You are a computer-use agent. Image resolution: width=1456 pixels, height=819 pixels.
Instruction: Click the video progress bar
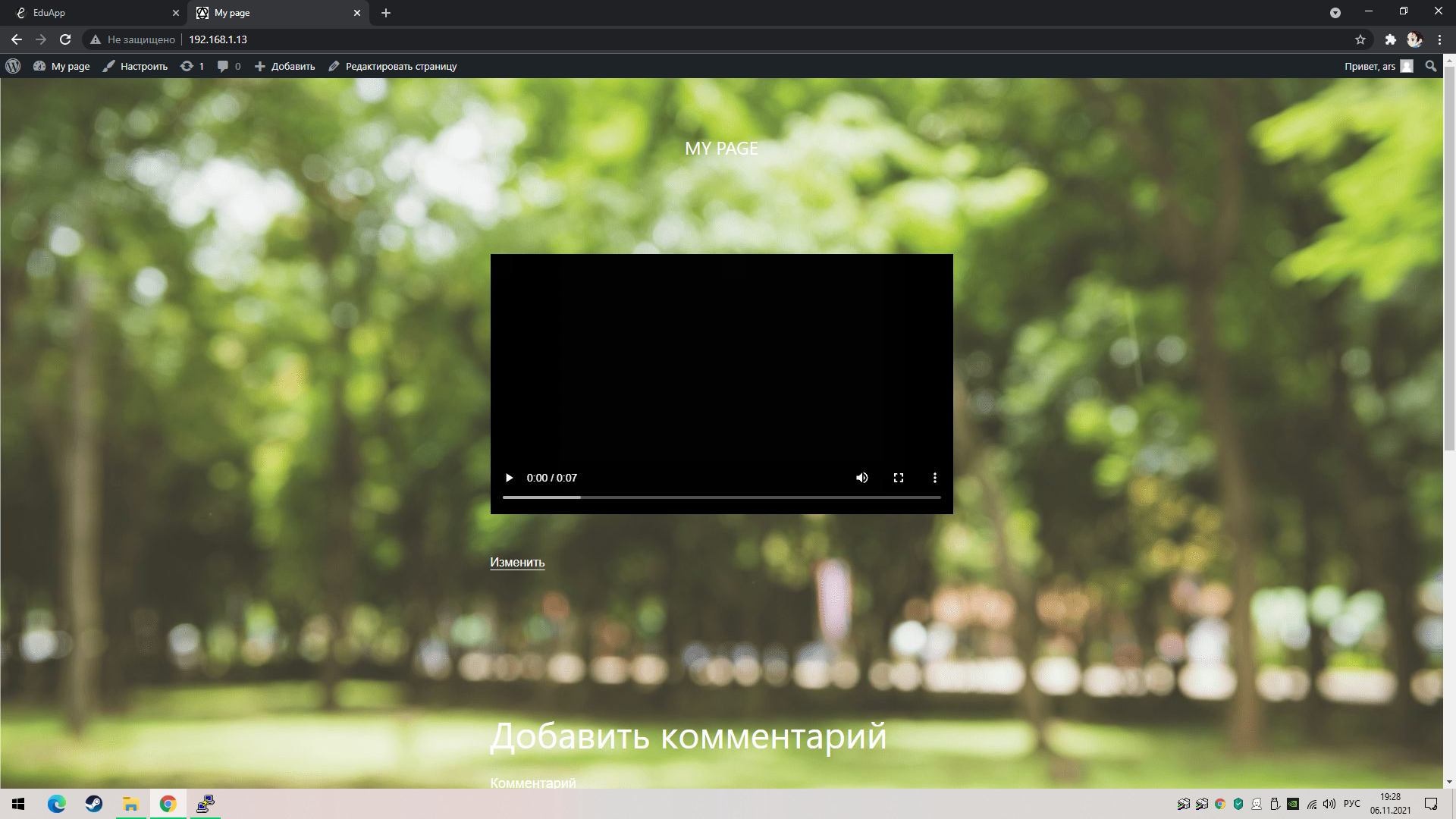point(721,497)
